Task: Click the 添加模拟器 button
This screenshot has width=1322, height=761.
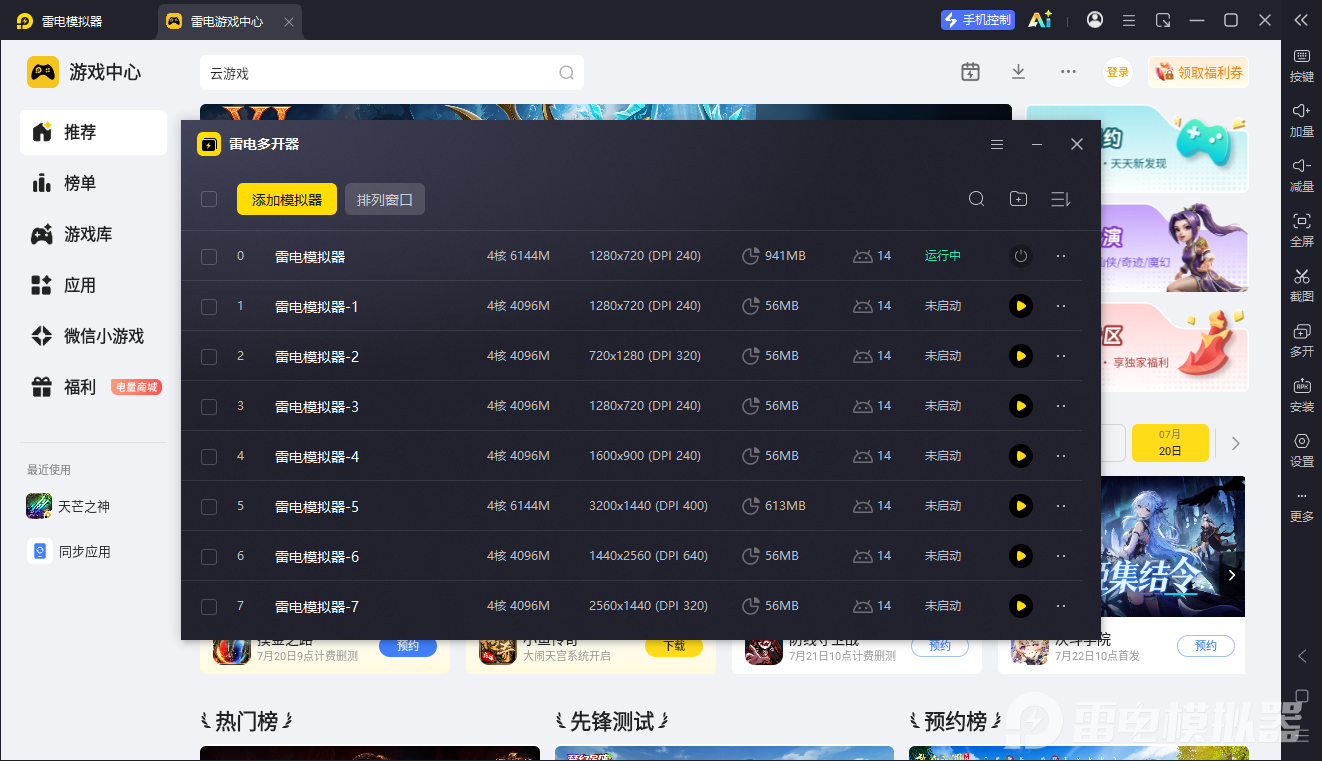Action: [x=287, y=199]
